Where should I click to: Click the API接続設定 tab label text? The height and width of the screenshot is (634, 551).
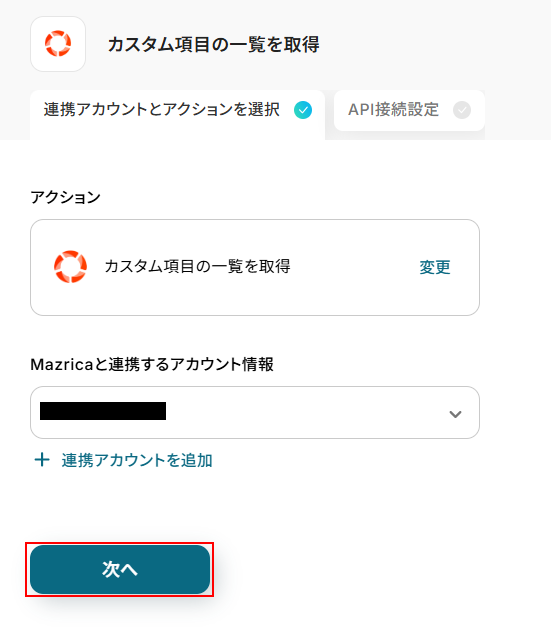pyautogui.click(x=393, y=110)
